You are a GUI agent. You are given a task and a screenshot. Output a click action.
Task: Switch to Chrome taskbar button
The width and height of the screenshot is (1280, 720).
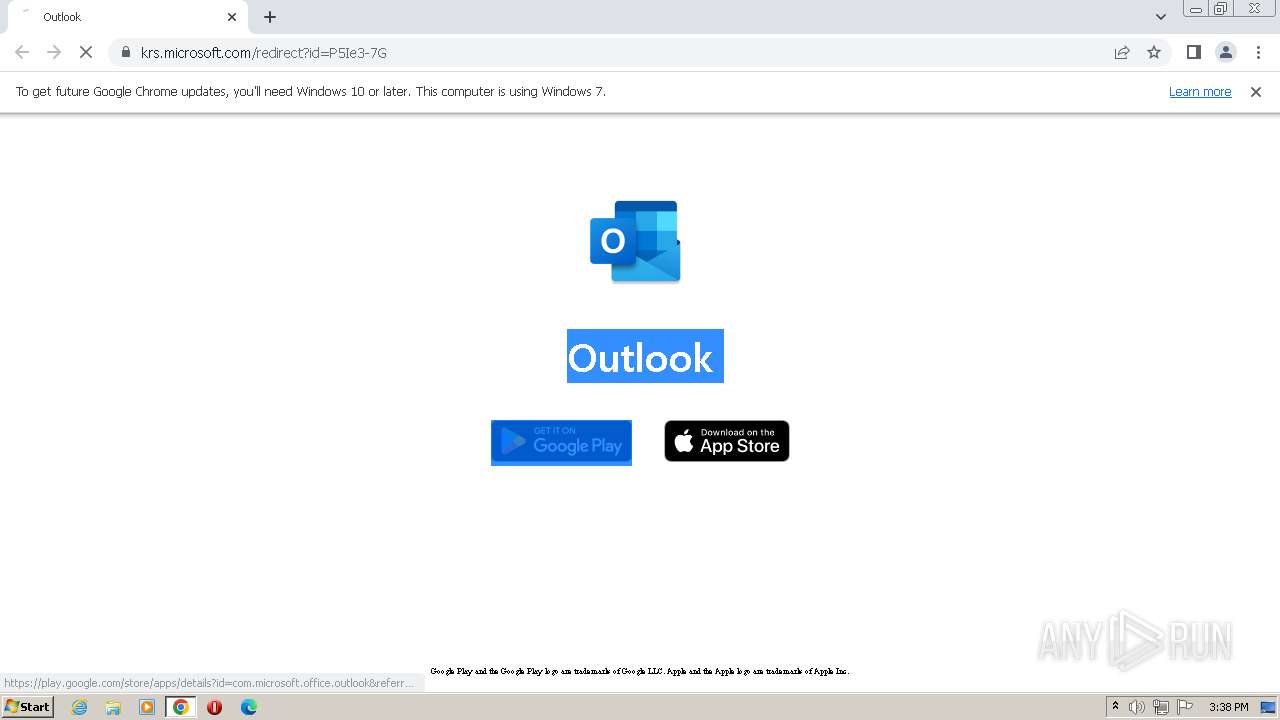tap(181, 707)
